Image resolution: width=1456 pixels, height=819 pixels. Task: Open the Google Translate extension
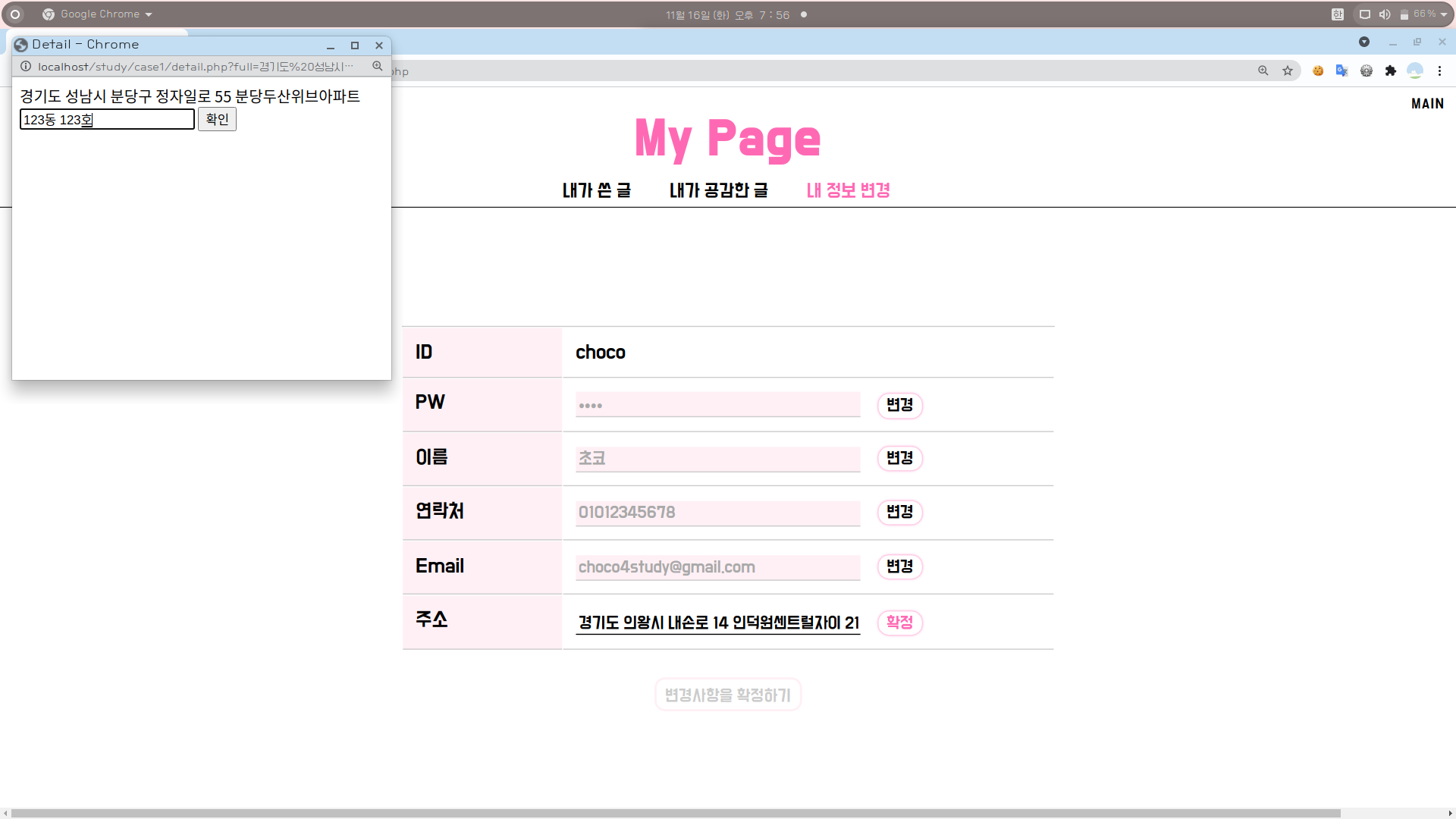point(1341,71)
